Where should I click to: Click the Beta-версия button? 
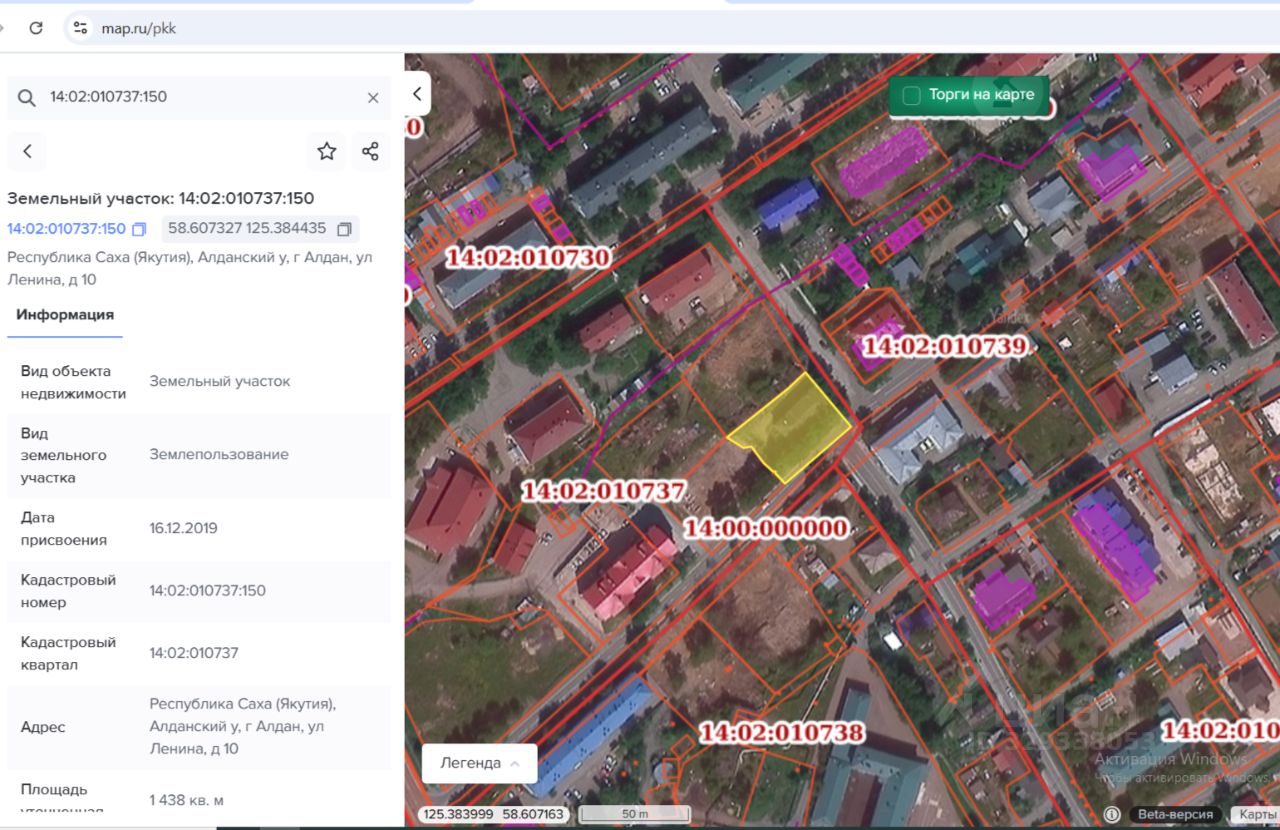coord(1176,814)
